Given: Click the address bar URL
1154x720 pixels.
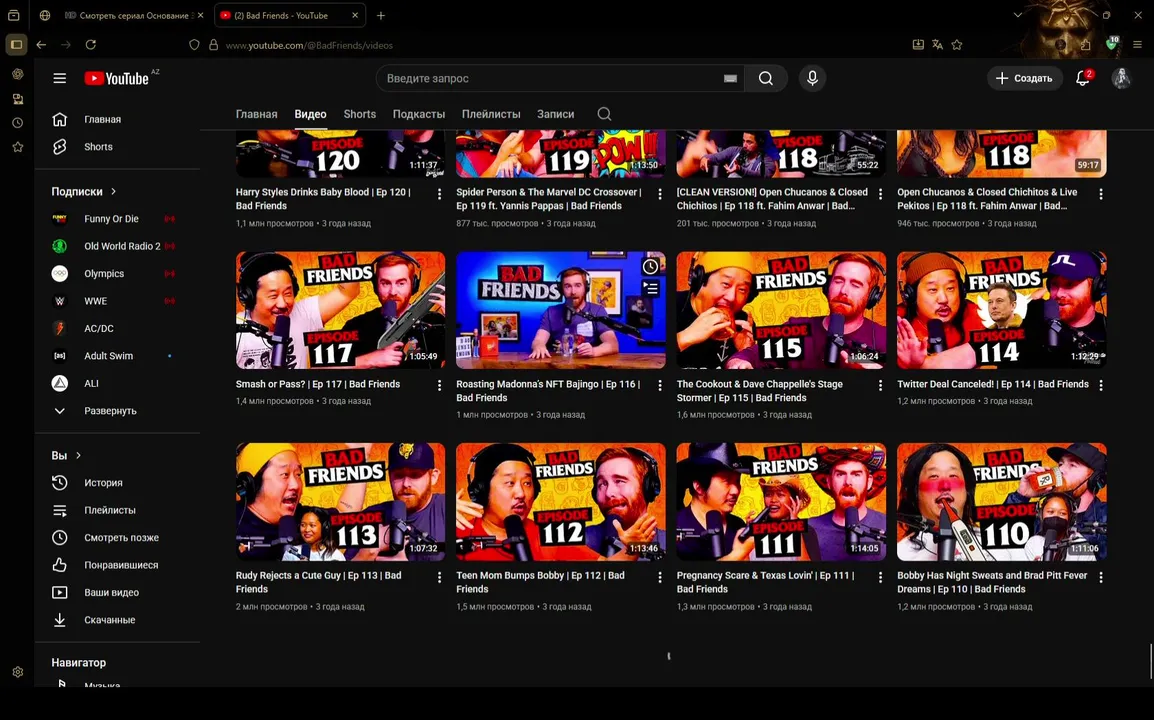Looking at the screenshot, I should tap(309, 45).
